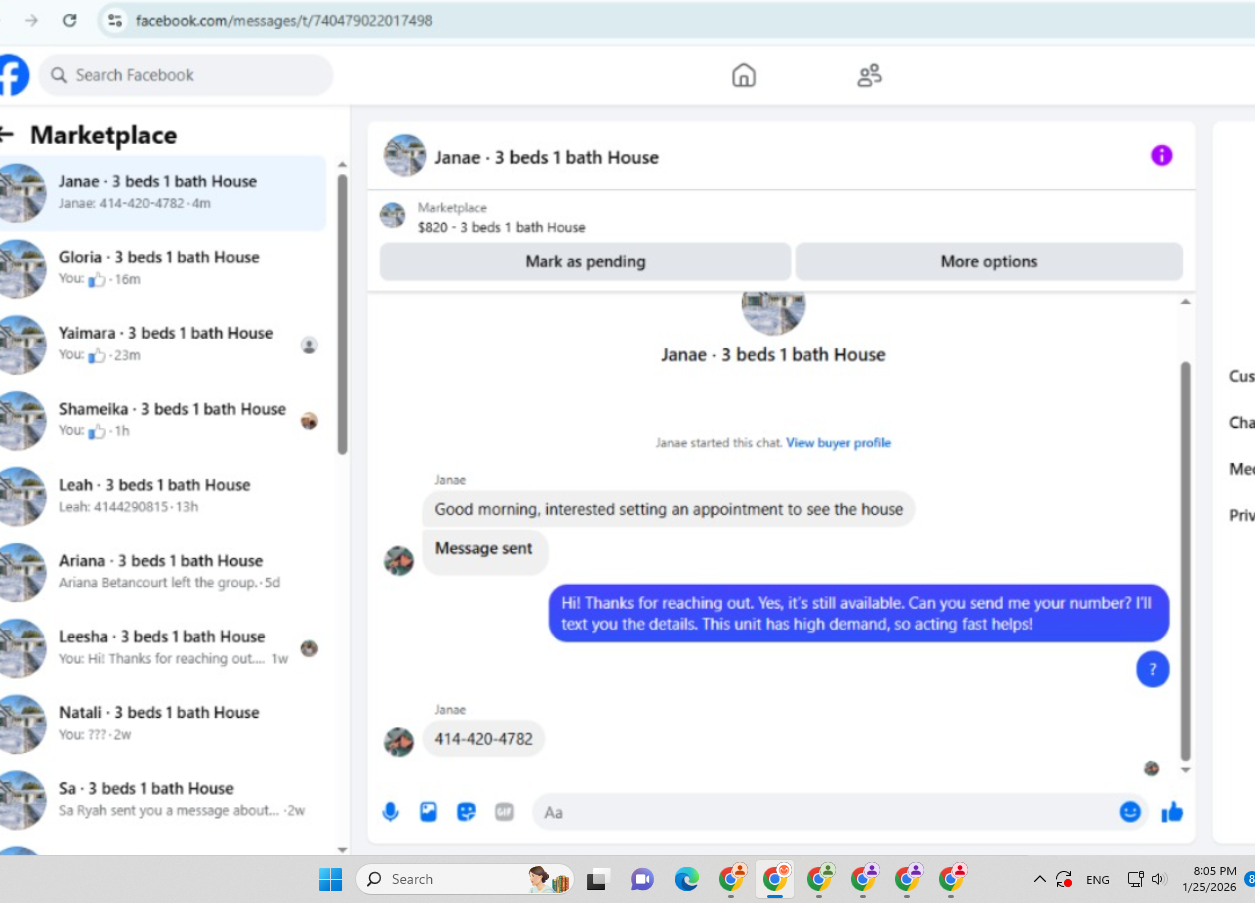Open the volume speaker tray icon
The width and height of the screenshot is (1255, 903).
tap(1159, 879)
